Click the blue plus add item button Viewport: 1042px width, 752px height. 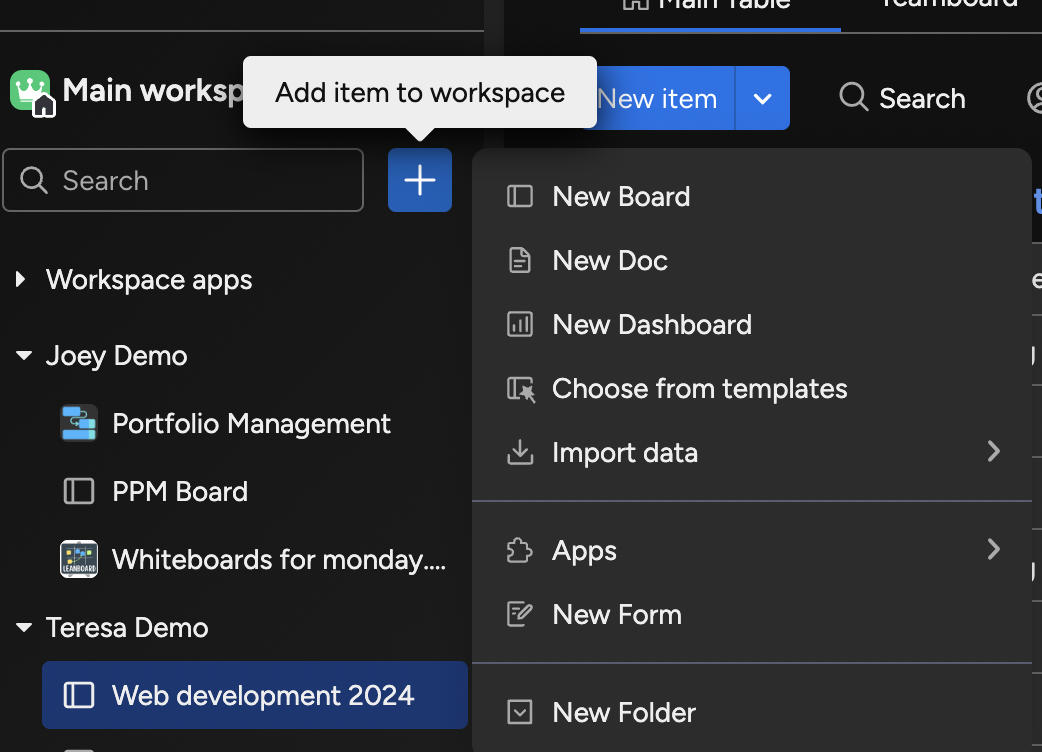click(419, 180)
